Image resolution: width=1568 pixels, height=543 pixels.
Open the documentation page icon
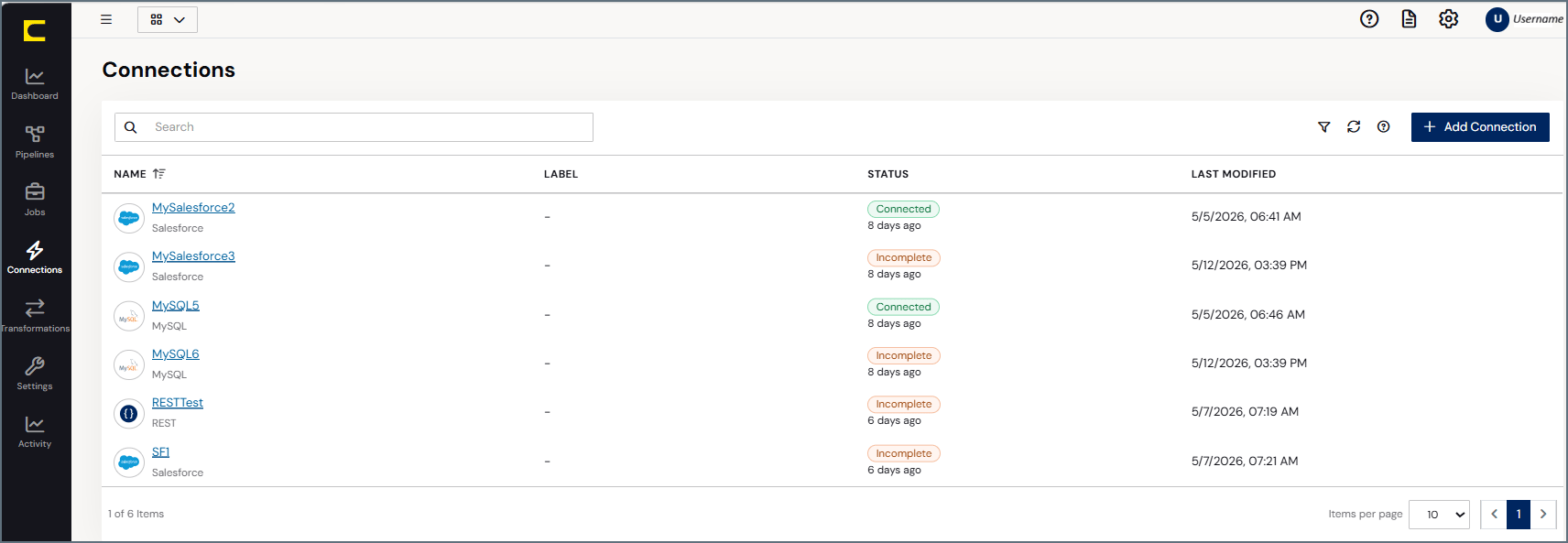point(1409,19)
